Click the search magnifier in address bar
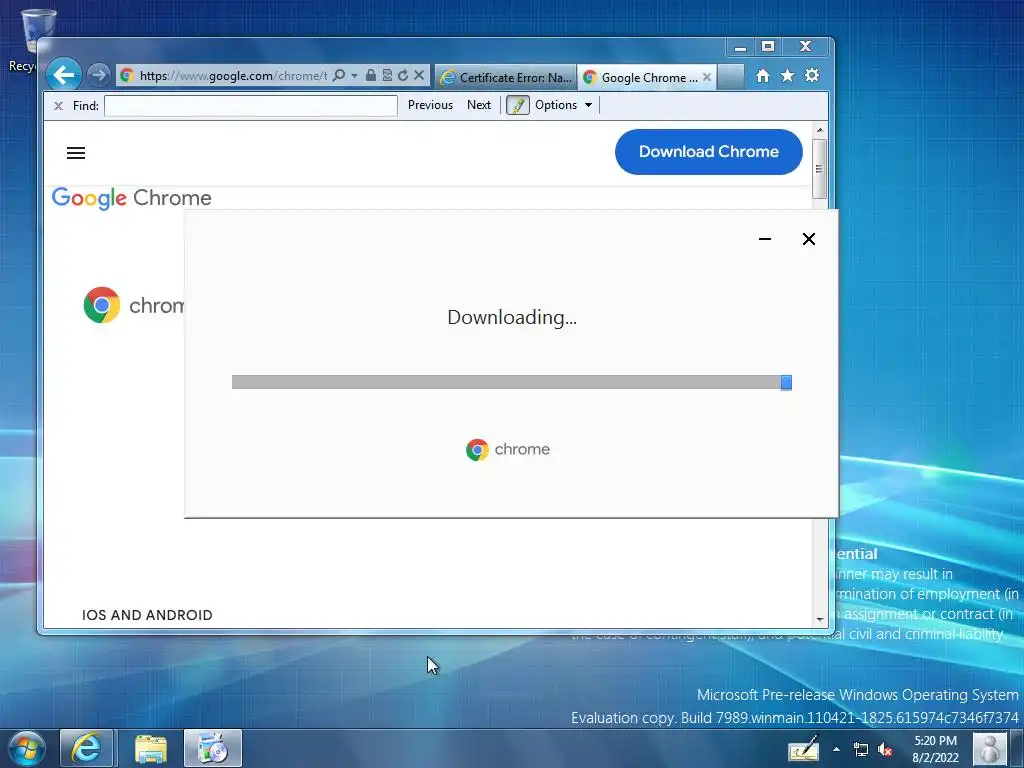1024x768 pixels. 338,76
